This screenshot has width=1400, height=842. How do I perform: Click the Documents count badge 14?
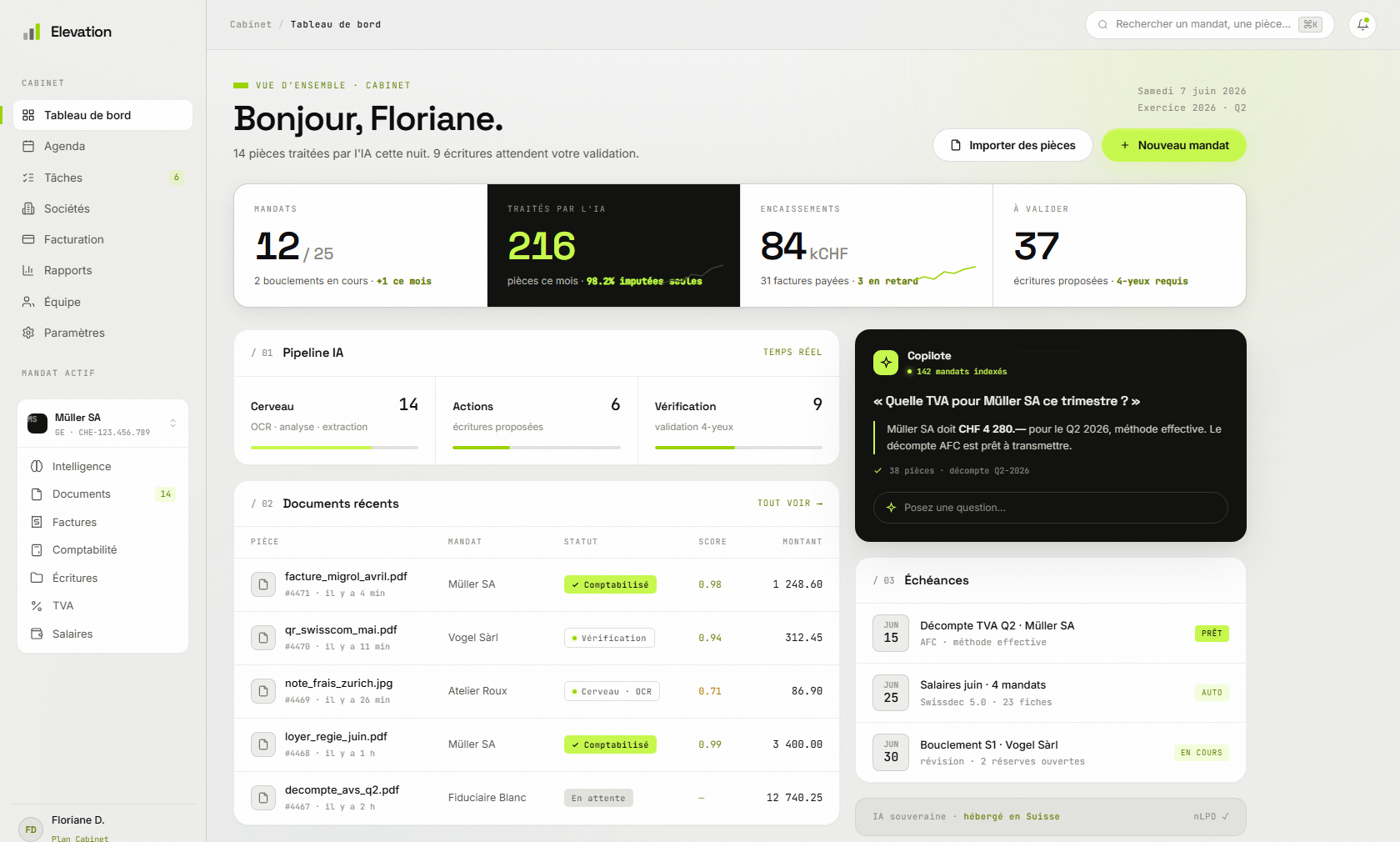pos(166,494)
